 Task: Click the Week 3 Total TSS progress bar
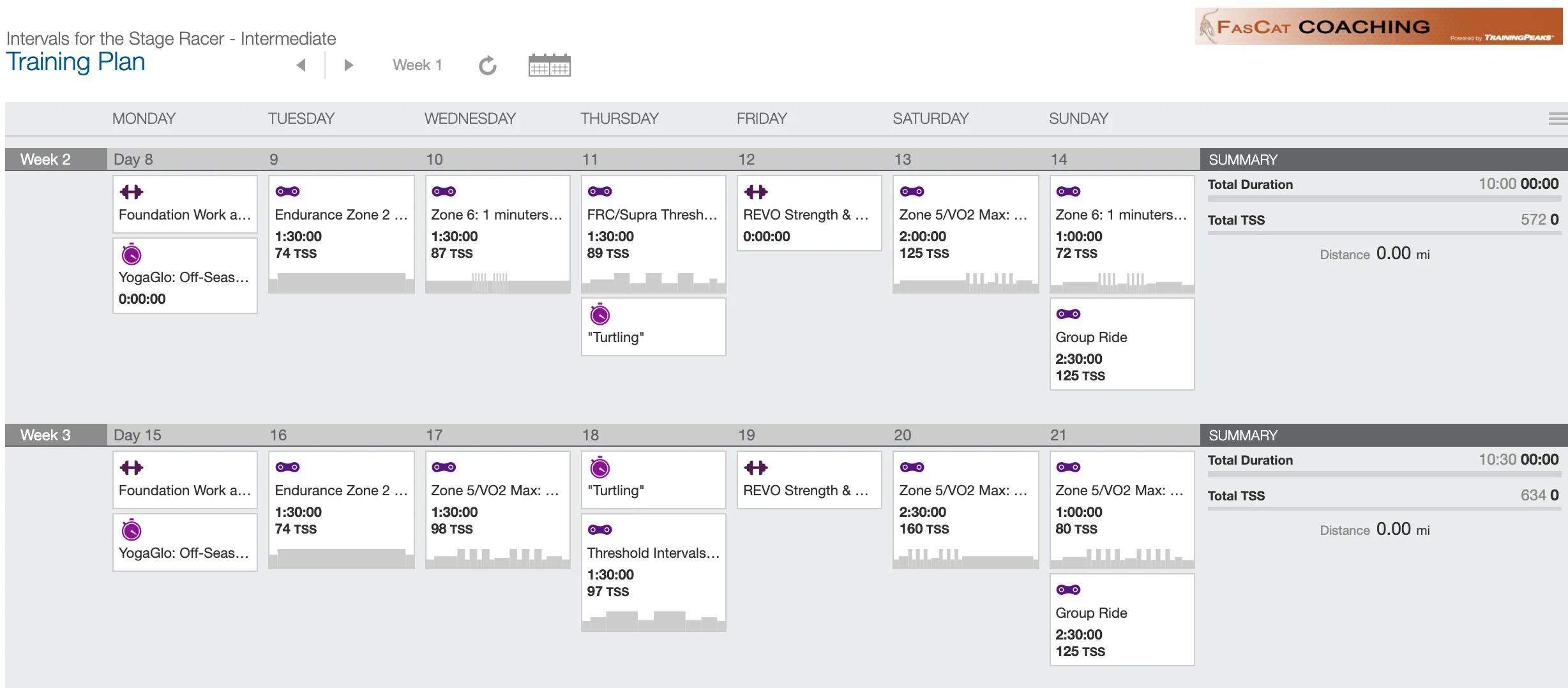coord(1384,509)
